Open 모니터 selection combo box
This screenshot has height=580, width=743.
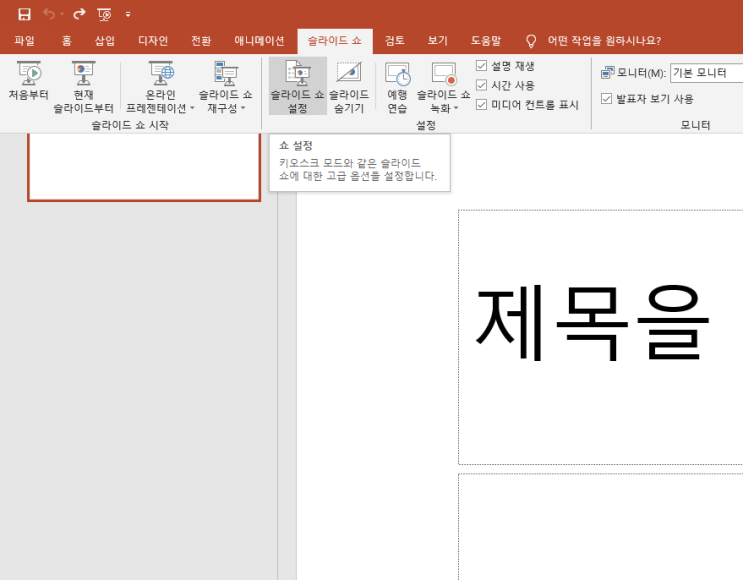(x=706, y=73)
